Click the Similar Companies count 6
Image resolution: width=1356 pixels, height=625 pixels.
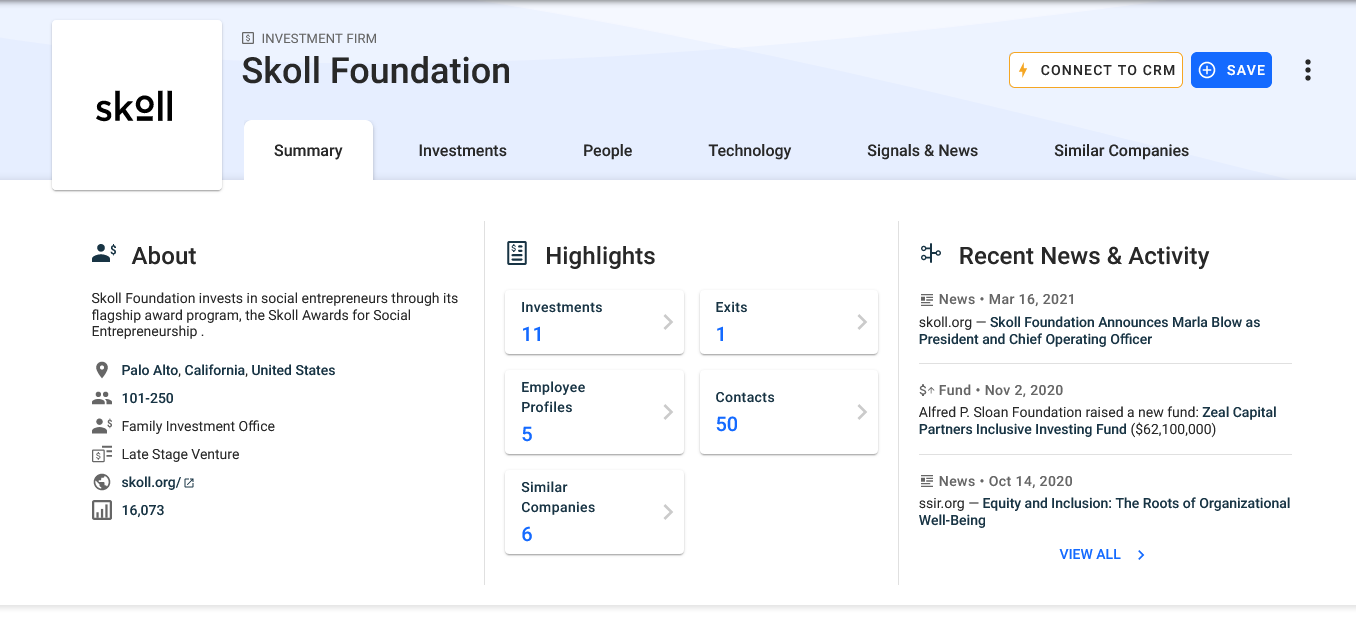(x=527, y=535)
